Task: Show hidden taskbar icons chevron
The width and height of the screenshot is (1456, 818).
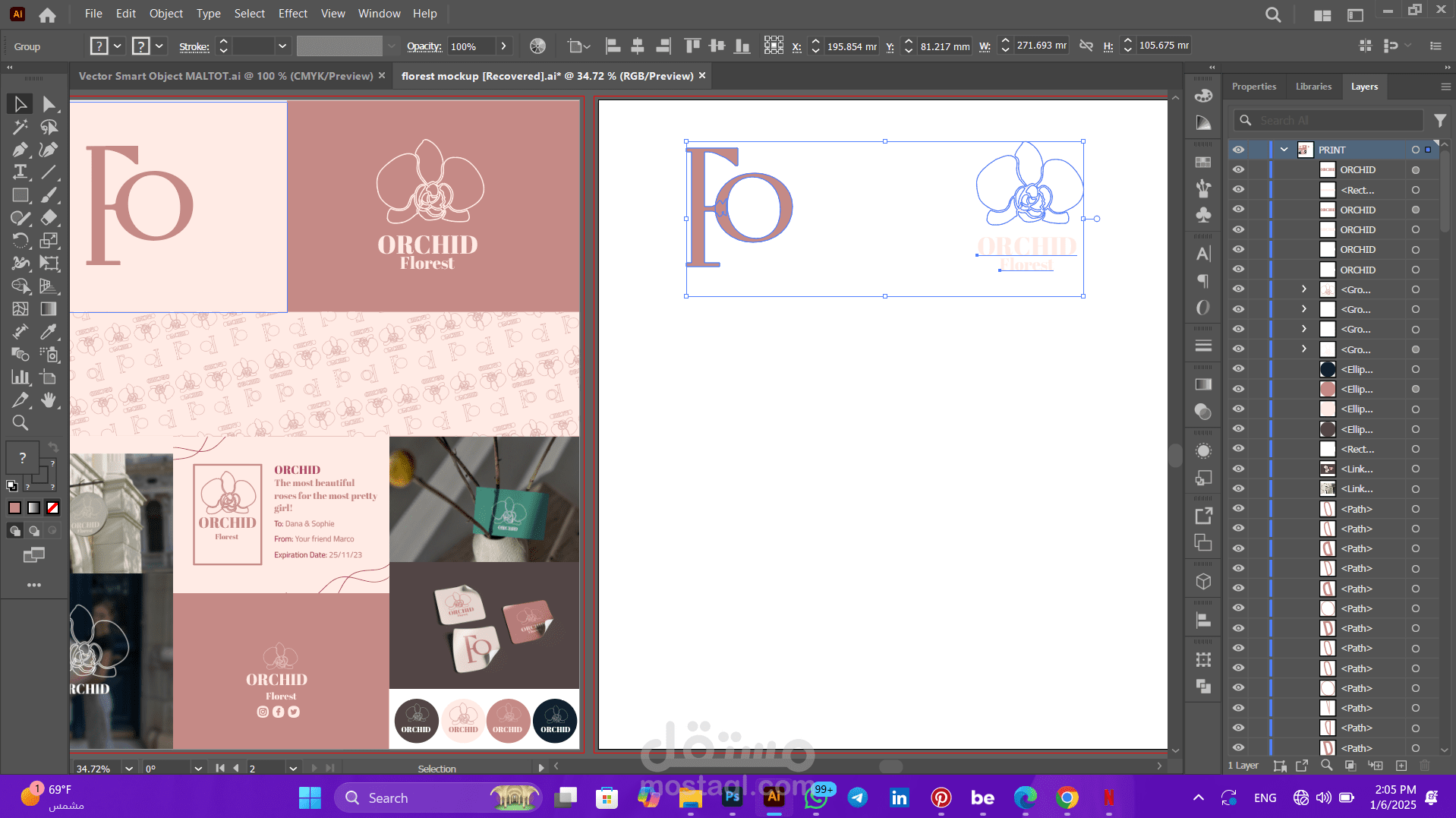Action: (x=1198, y=797)
